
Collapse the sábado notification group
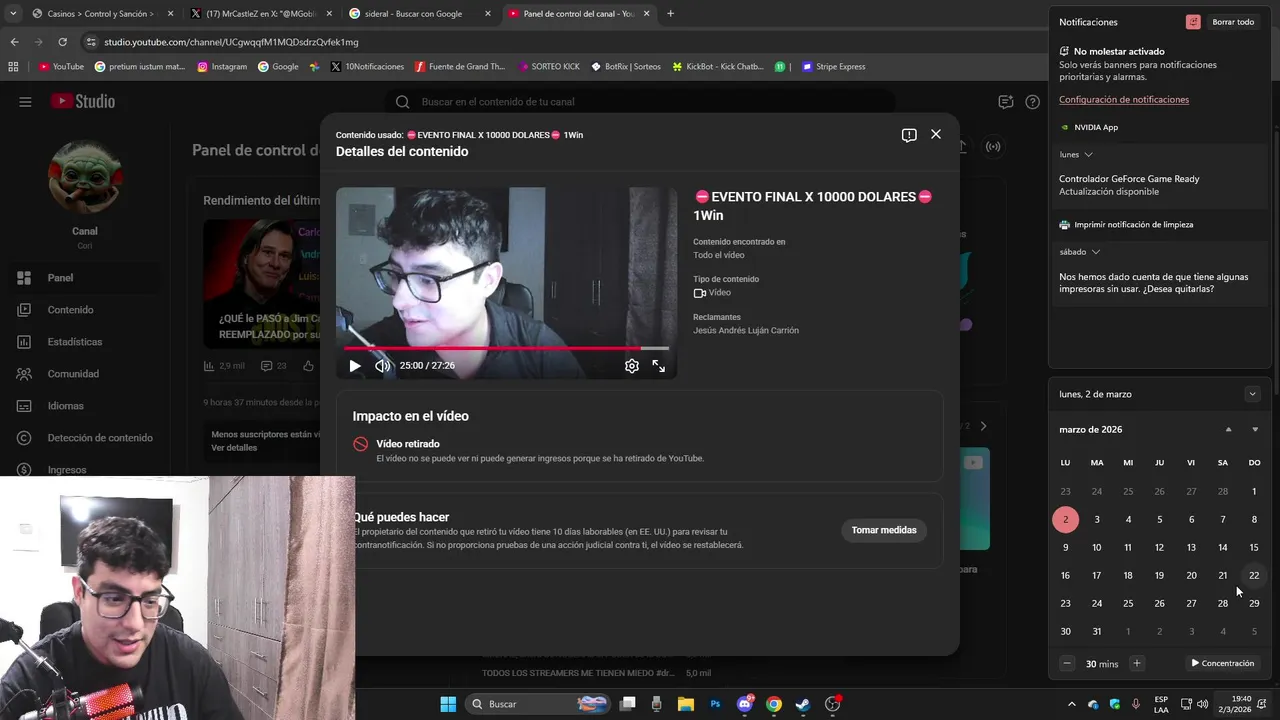pyautogui.click(x=1096, y=252)
